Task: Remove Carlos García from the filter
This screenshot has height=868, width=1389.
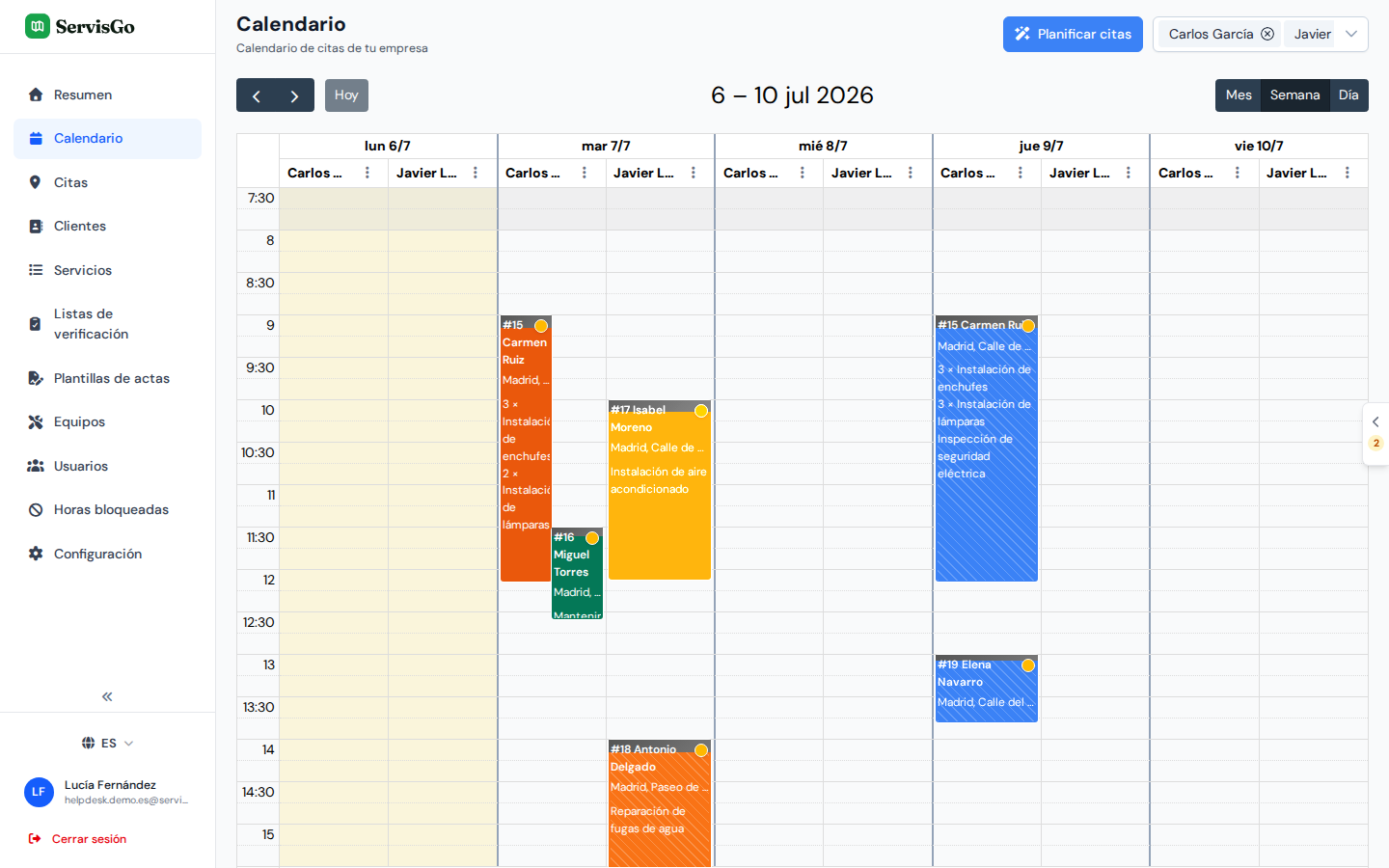Action: click(x=1267, y=34)
